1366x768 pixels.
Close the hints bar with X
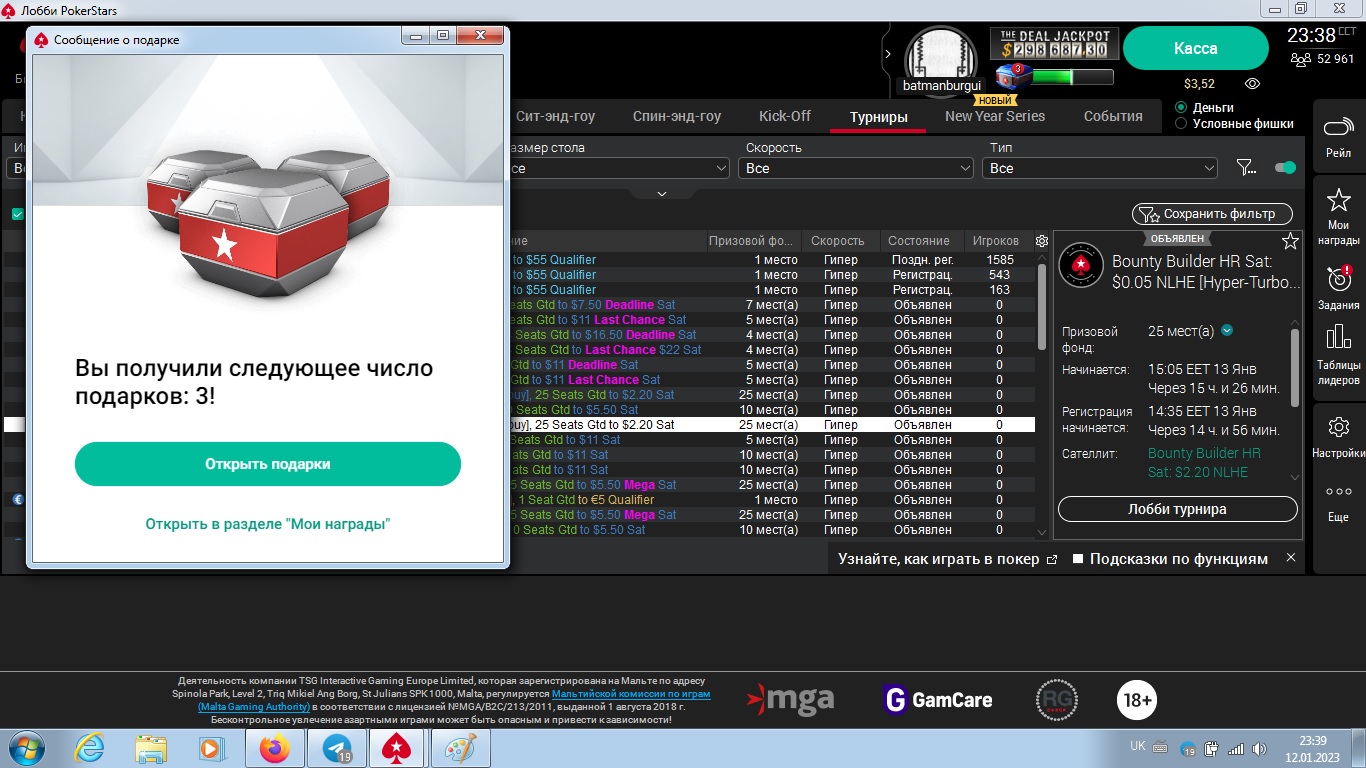tap(1291, 558)
